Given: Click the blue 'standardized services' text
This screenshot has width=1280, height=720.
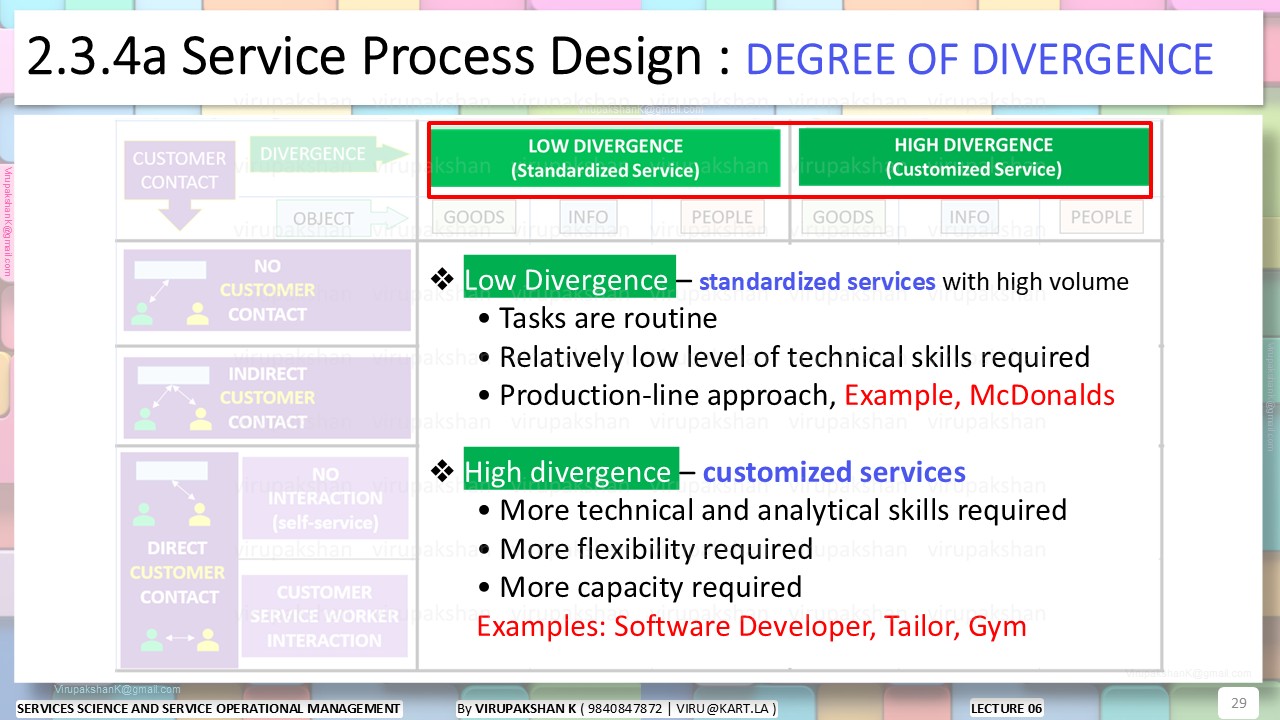Looking at the screenshot, I should [x=817, y=282].
